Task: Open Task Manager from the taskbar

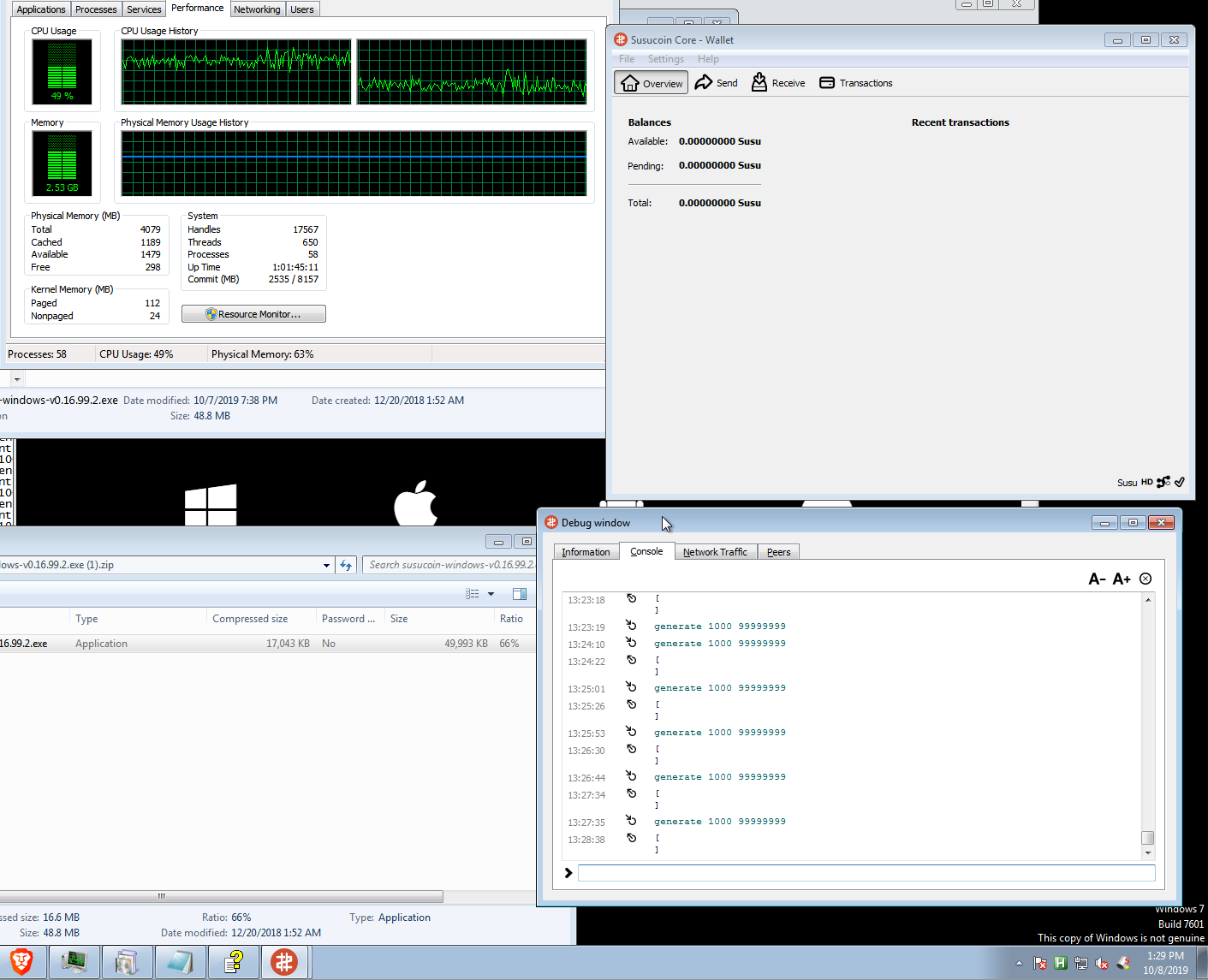Action: (74, 962)
